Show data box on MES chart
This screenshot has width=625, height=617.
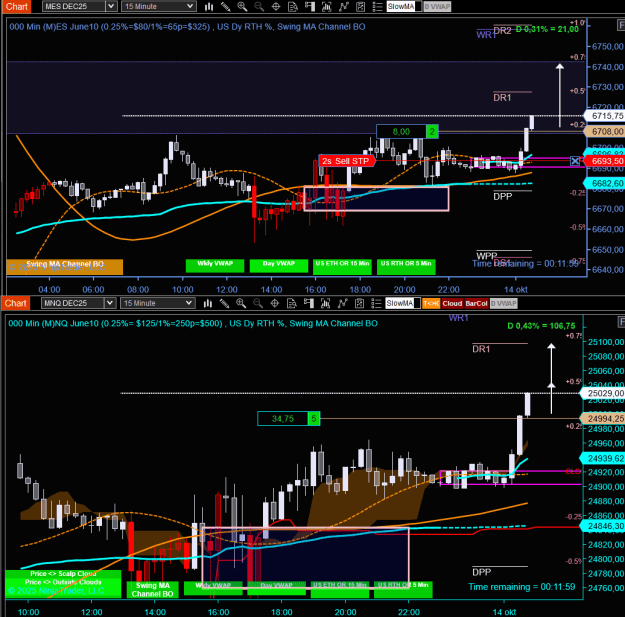(x=293, y=6)
